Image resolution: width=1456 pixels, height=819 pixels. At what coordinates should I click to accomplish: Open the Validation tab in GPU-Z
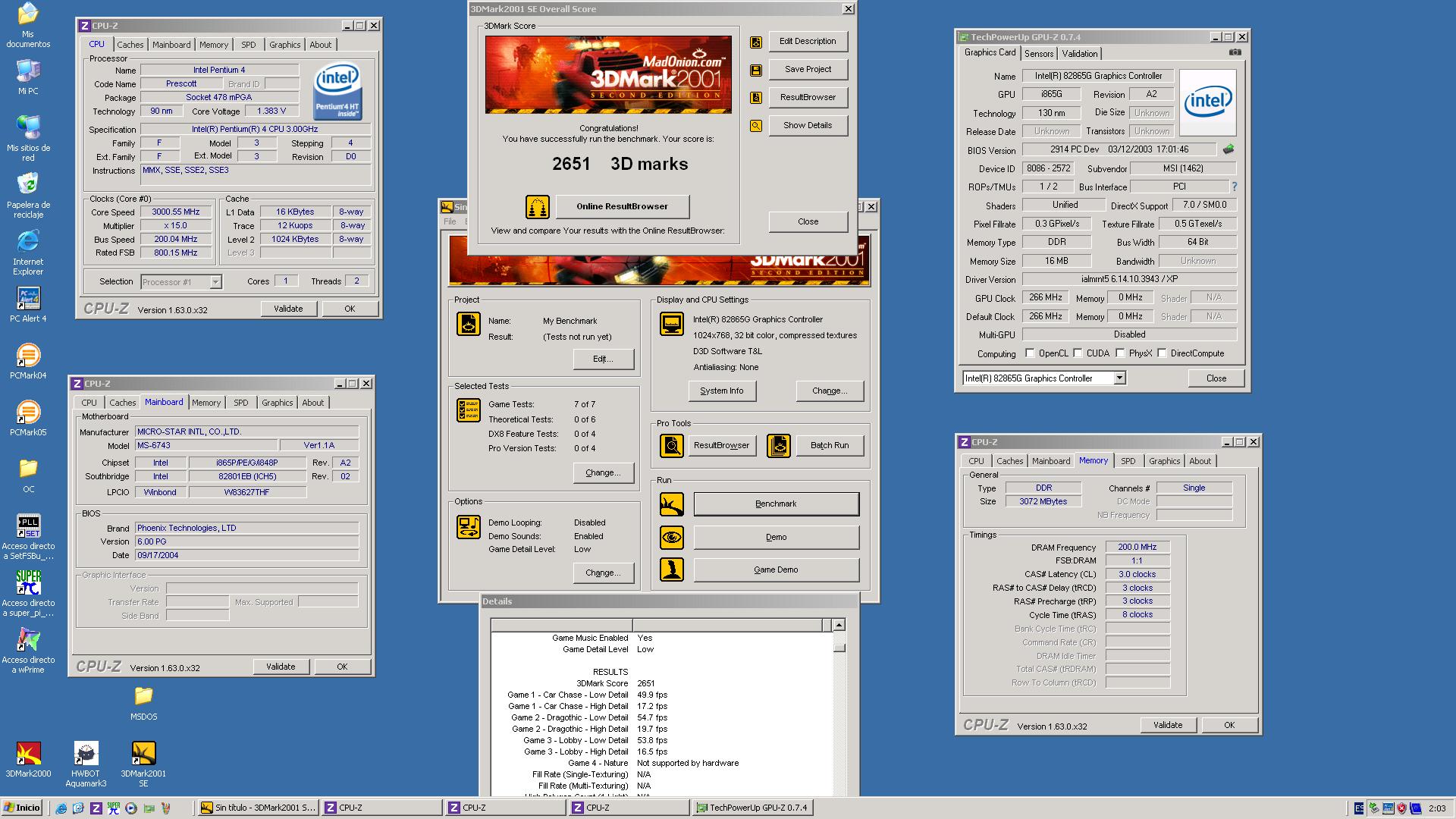tap(1079, 54)
